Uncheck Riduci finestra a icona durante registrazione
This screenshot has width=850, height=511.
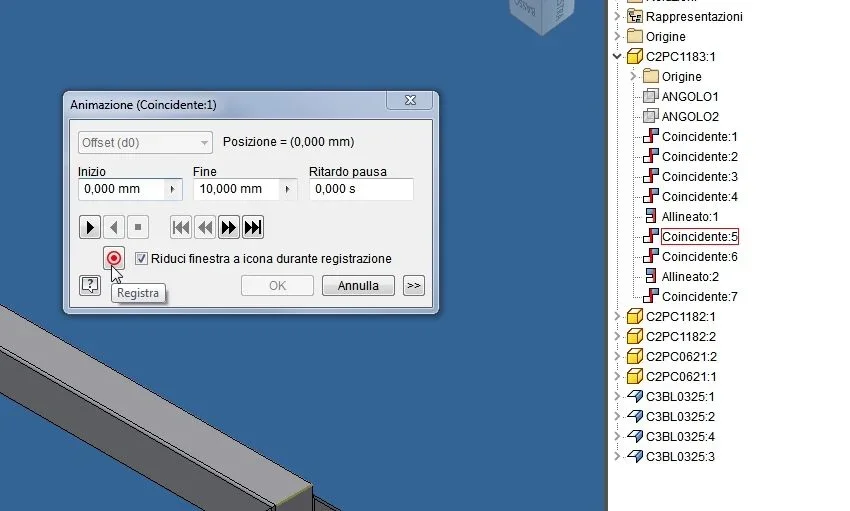click(x=141, y=258)
